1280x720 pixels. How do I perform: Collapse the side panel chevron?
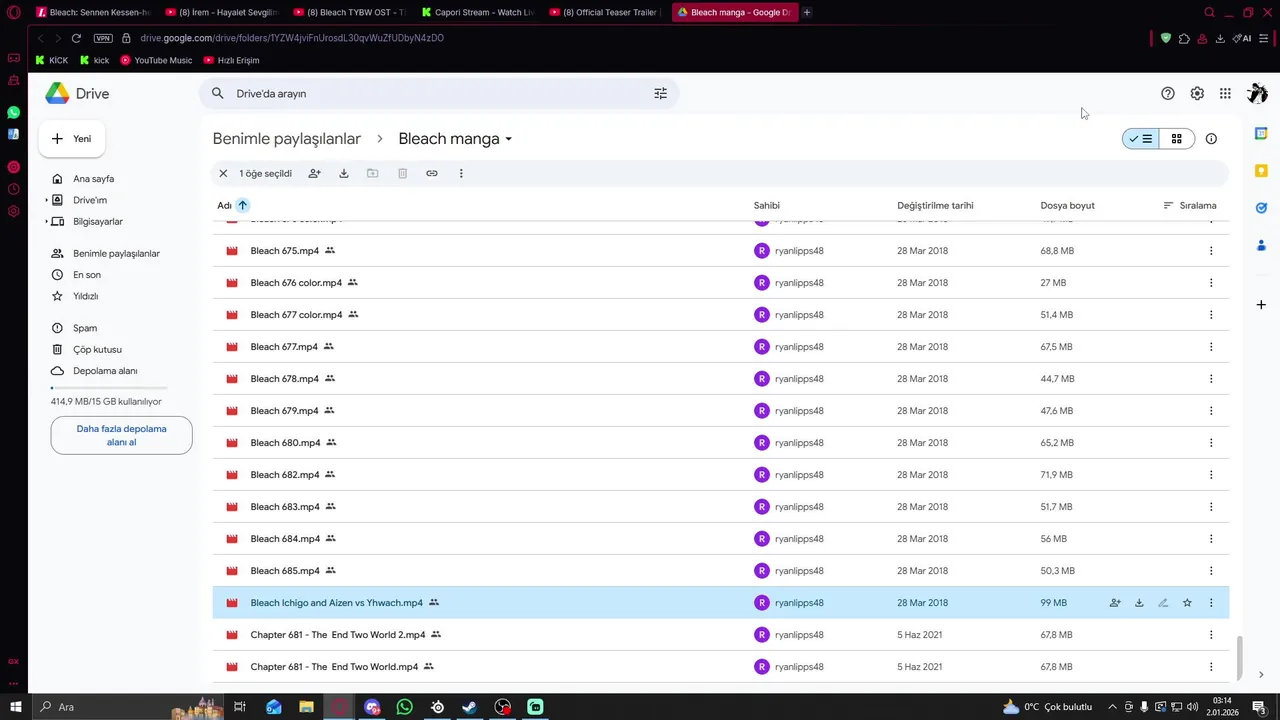click(x=1260, y=675)
